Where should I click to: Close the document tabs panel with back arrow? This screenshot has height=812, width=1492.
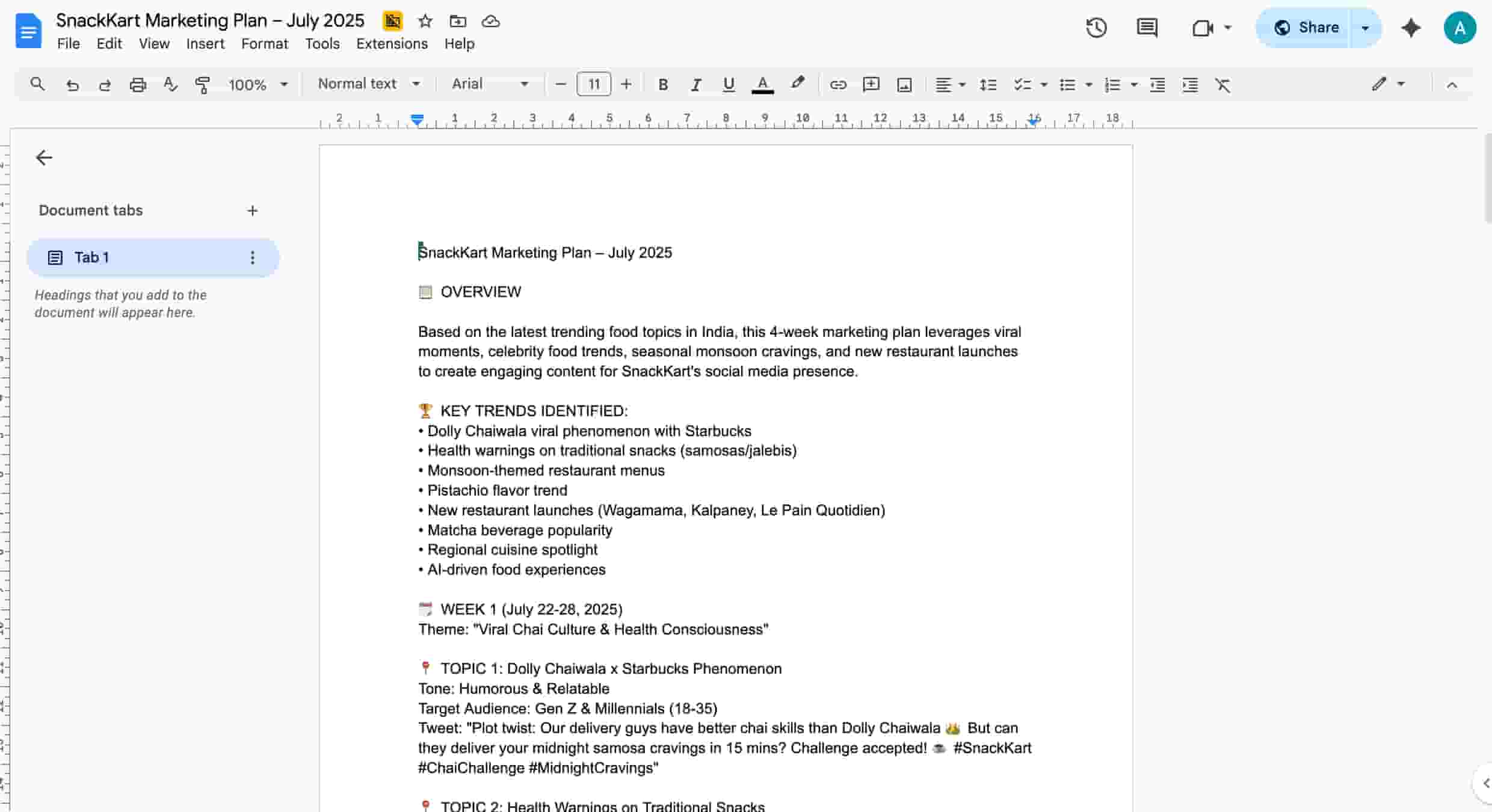coord(44,158)
